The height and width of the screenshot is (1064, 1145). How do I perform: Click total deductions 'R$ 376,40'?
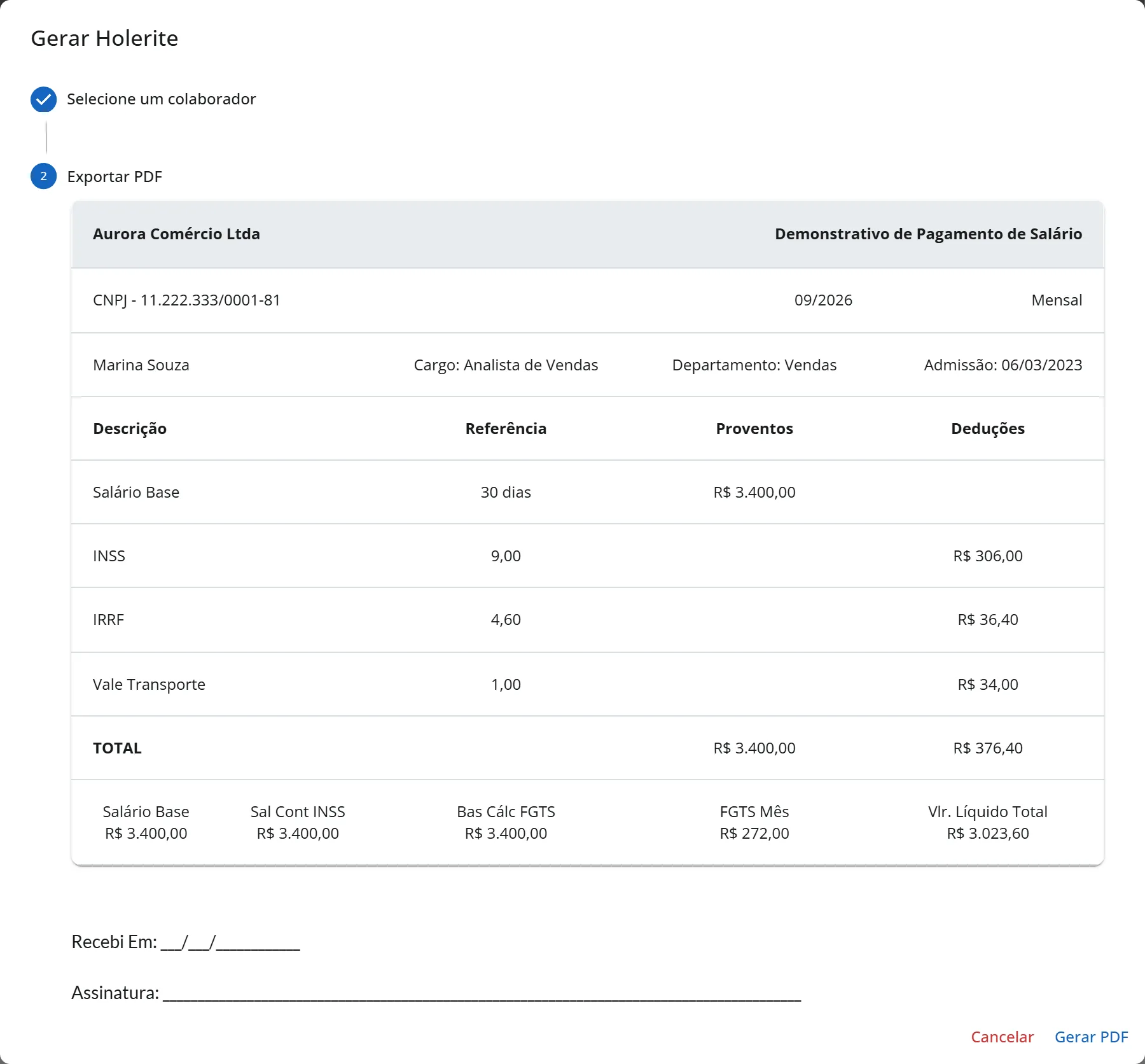988,748
